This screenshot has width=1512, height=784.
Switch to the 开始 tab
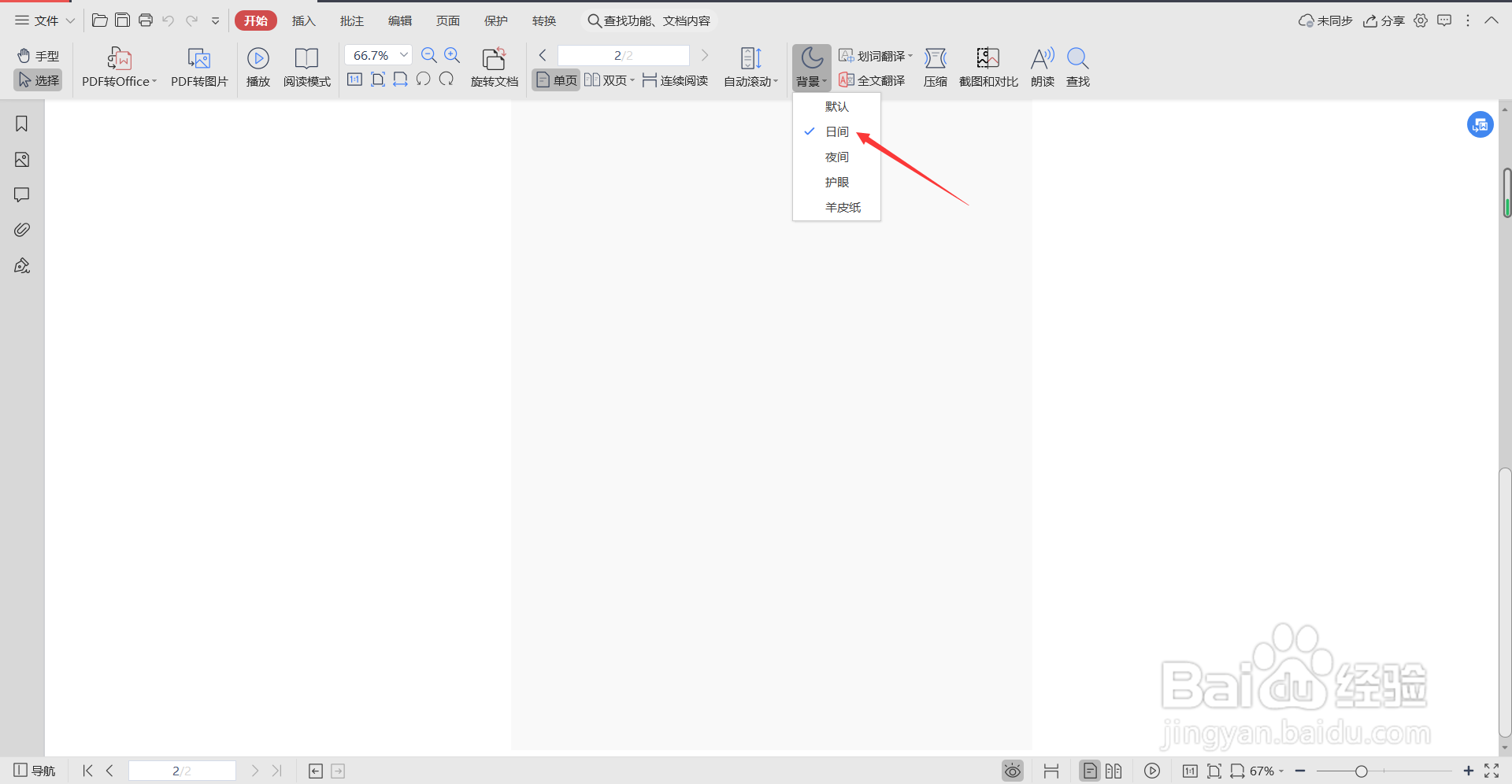point(256,20)
